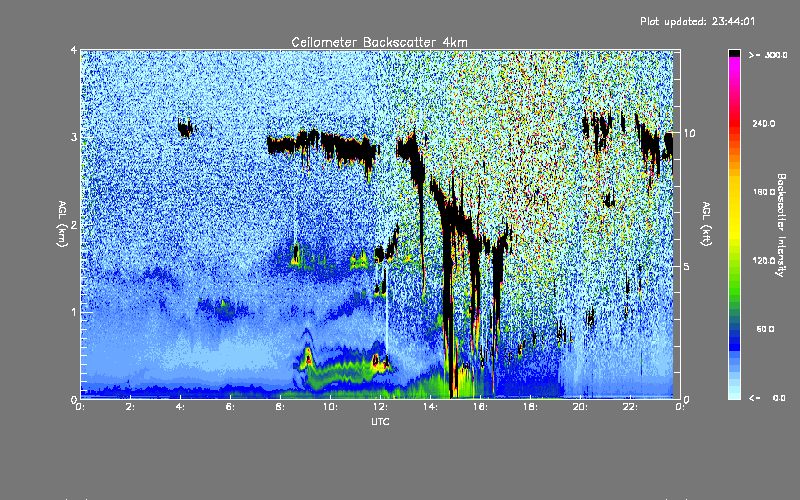Screen dimensions: 800x500
Task: Click the small black cloud echo above 4: UTC
Action: click(x=186, y=128)
